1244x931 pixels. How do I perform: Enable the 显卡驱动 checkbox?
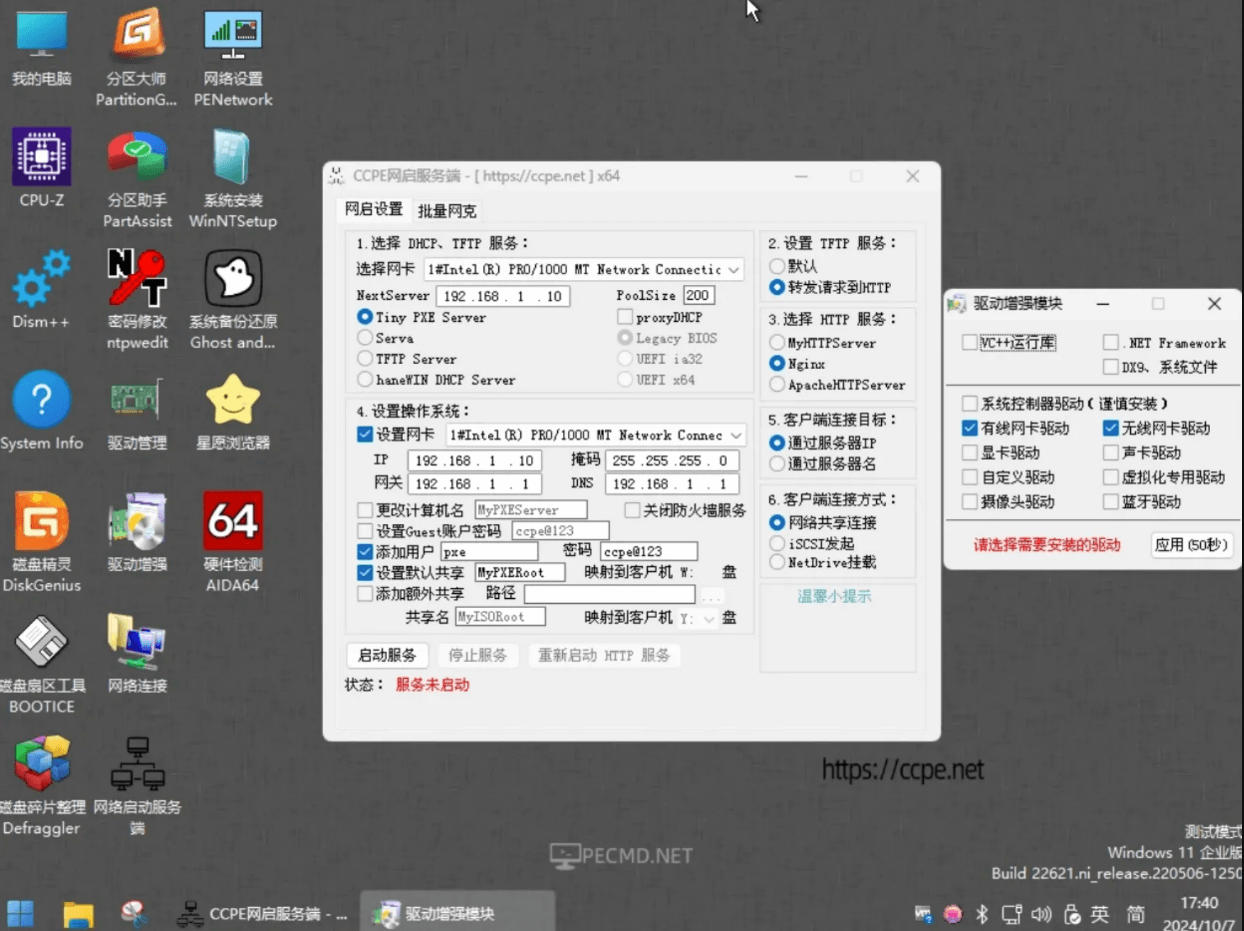click(969, 453)
